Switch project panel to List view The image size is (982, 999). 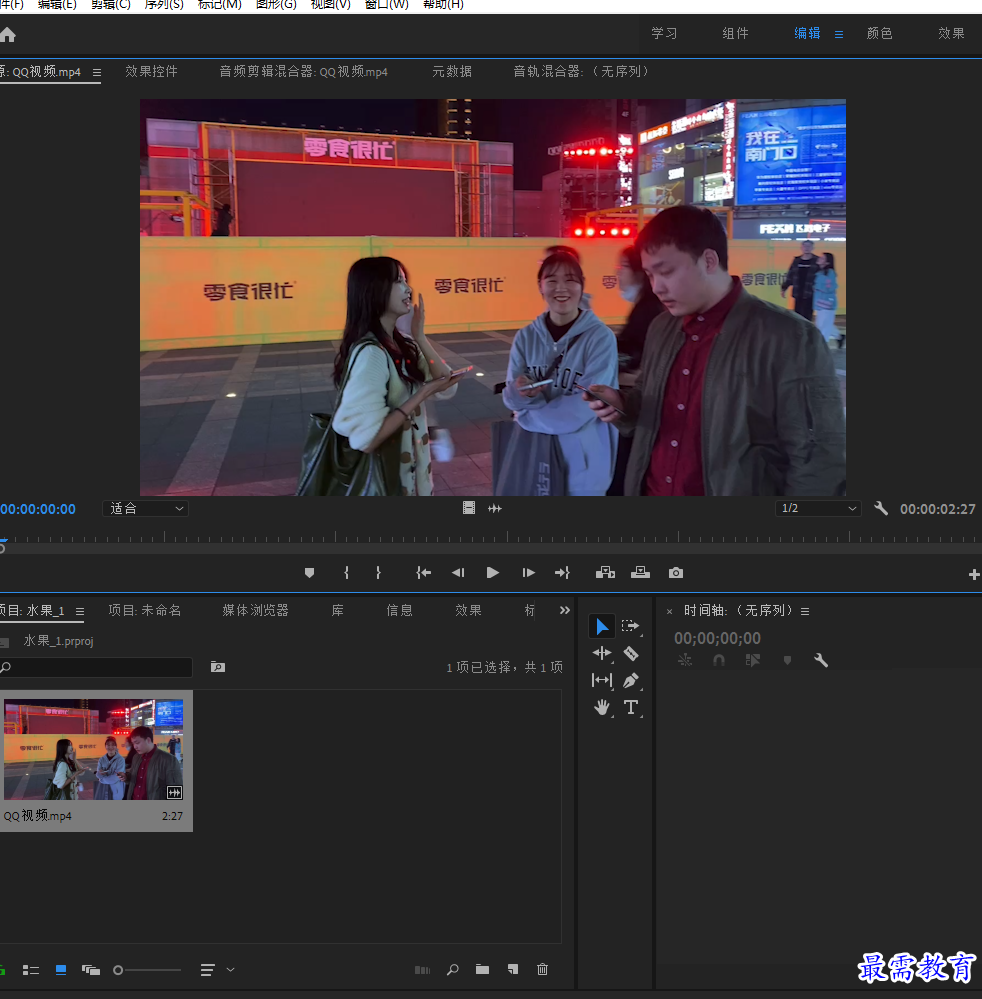(x=31, y=970)
